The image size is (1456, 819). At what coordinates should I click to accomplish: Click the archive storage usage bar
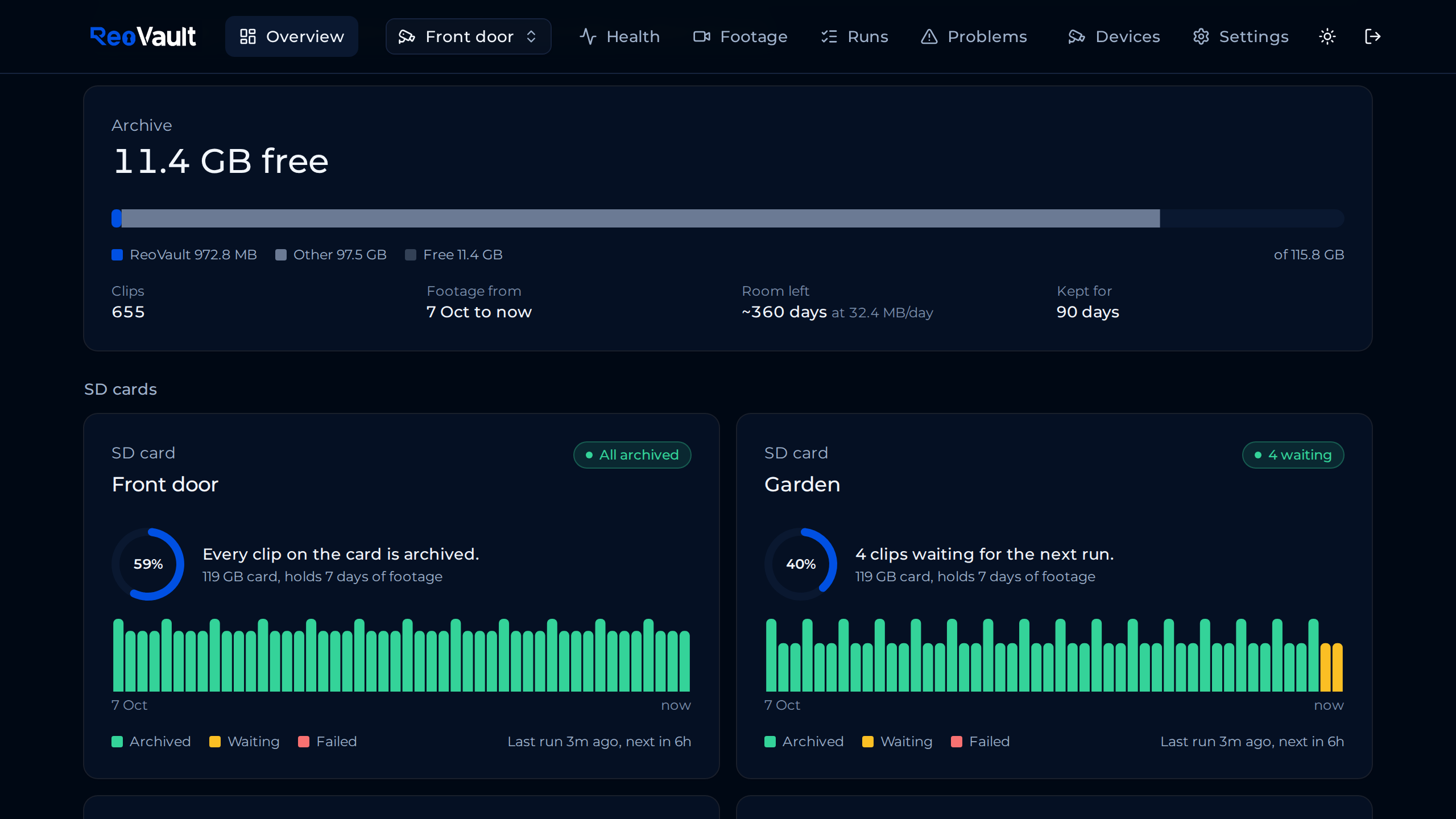(728, 218)
